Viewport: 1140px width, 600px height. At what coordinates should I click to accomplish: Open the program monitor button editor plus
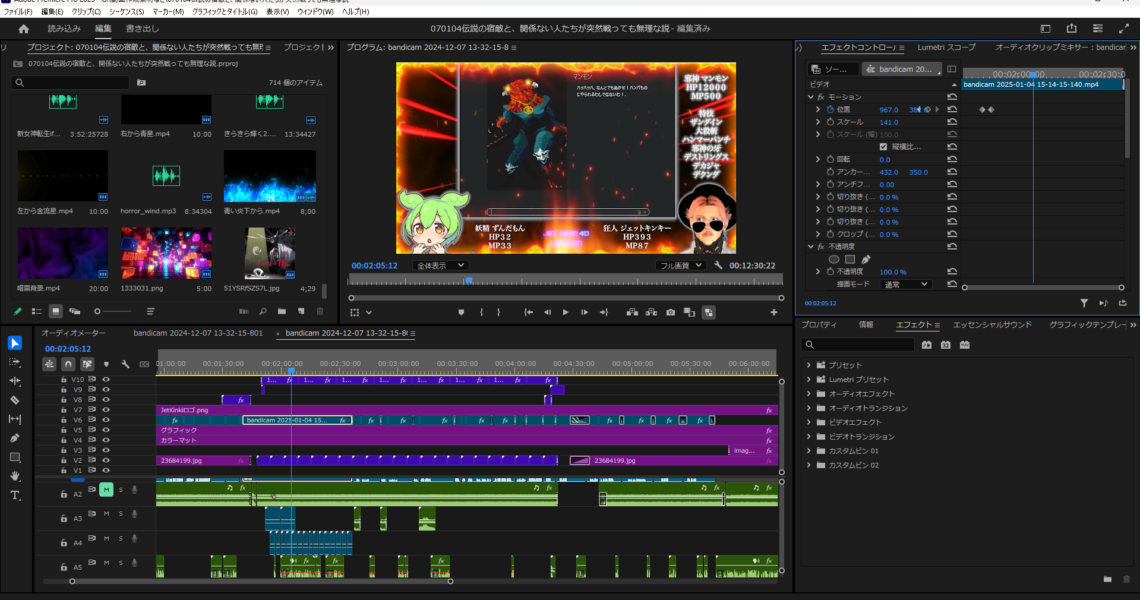(774, 312)
